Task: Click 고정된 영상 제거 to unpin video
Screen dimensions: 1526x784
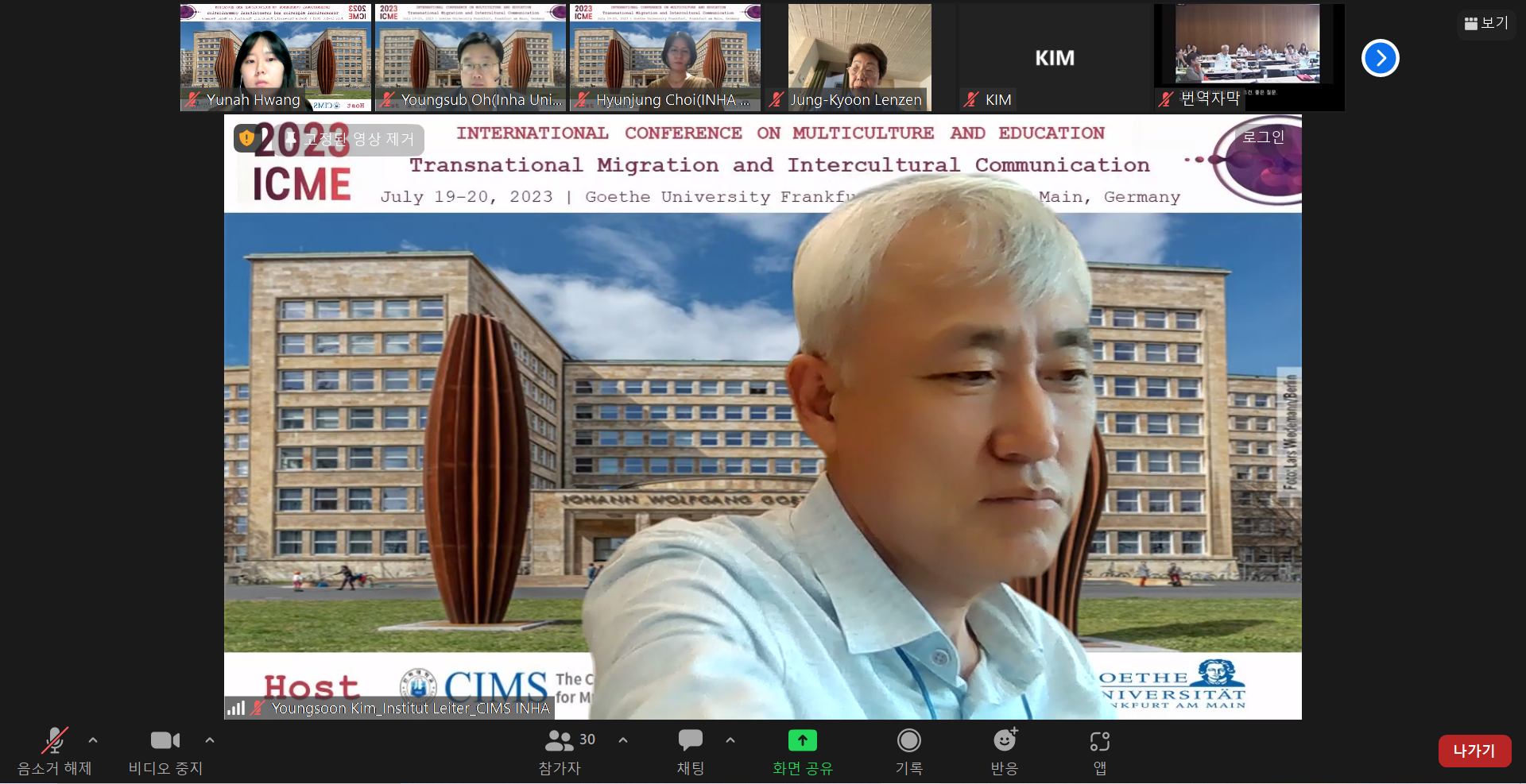Action: coord(351,139)
